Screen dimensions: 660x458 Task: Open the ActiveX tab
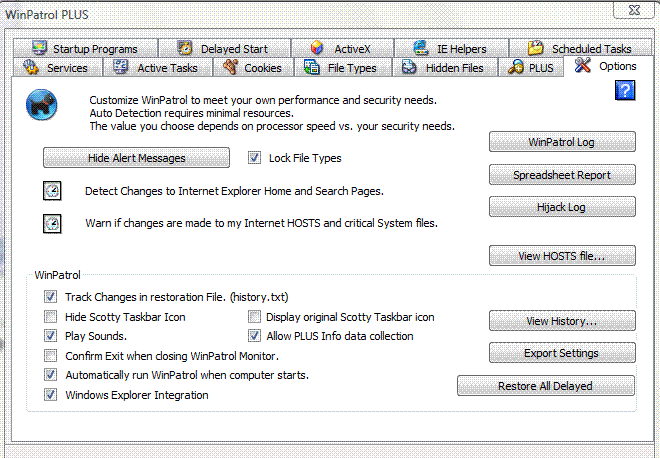(x=342, y=48)
